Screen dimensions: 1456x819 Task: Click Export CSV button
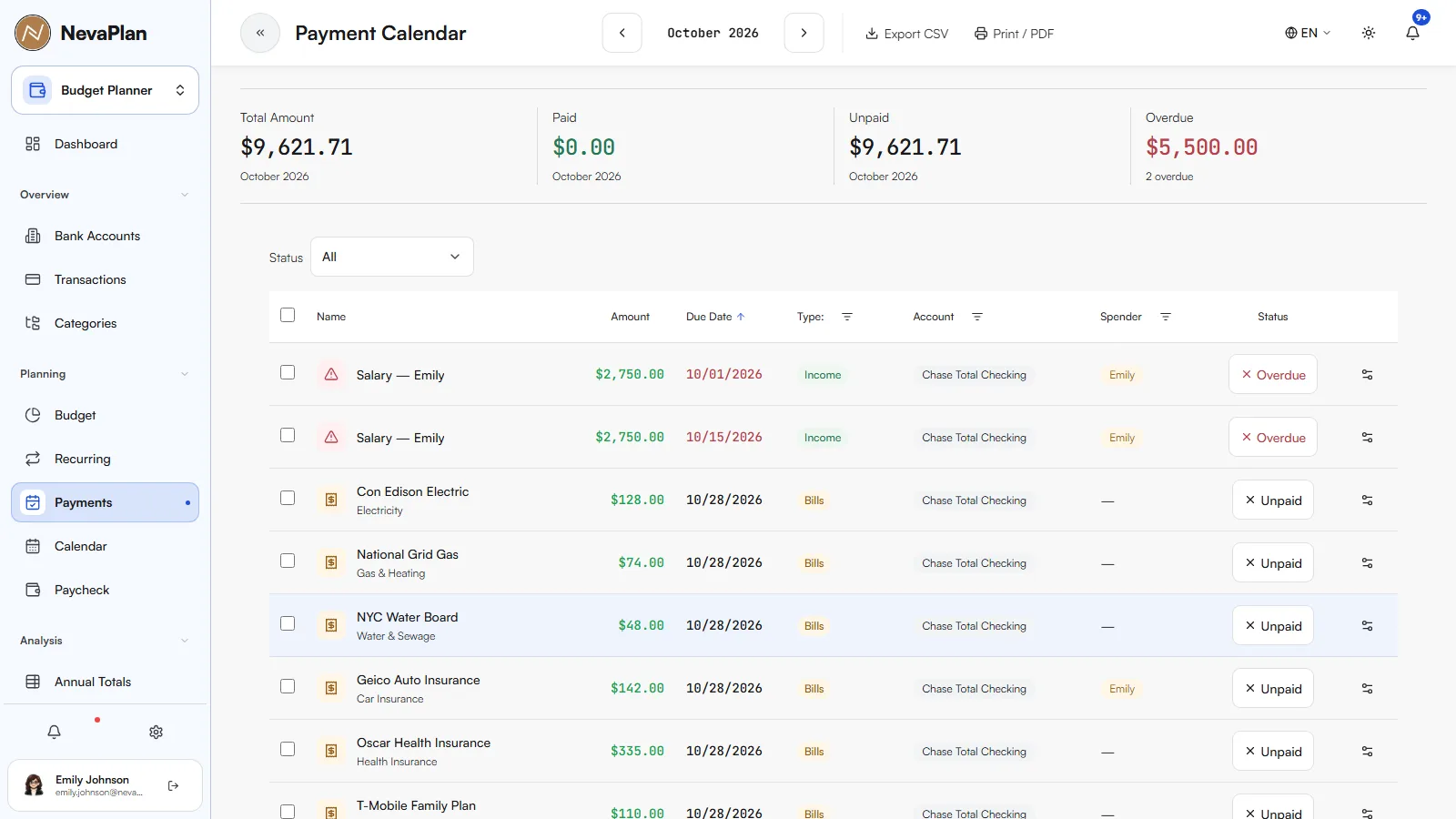(906, 34)
